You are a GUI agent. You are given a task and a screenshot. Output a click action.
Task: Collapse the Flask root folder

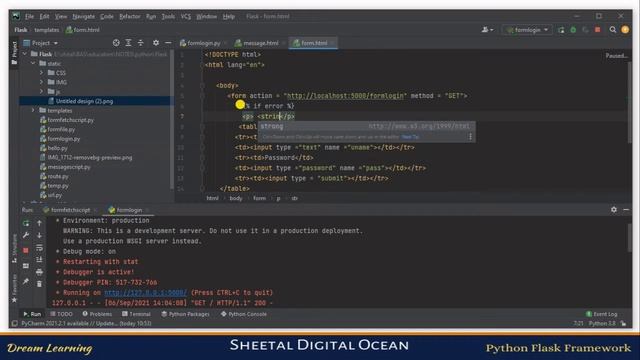pos(25,54)
